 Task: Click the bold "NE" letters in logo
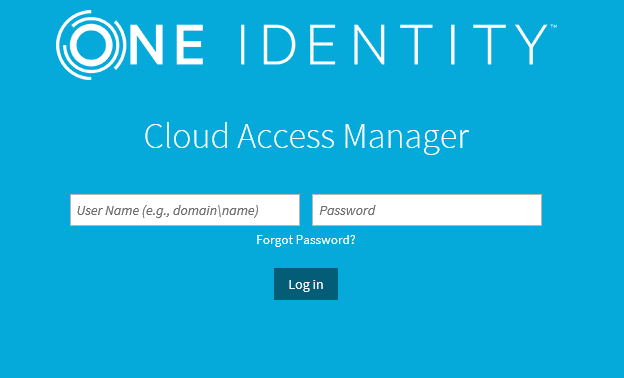166,45
